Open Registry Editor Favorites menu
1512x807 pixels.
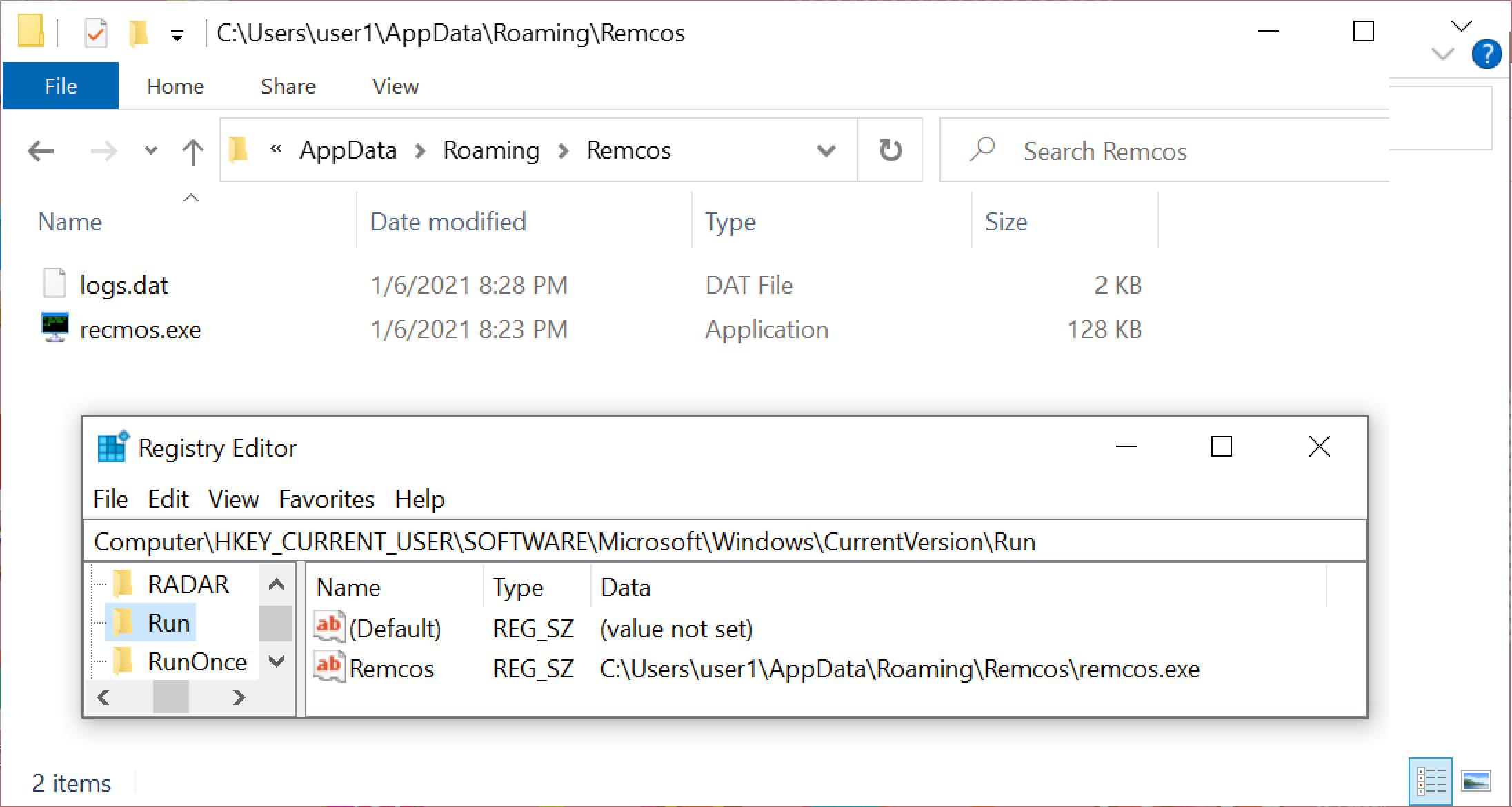(326, 499)
